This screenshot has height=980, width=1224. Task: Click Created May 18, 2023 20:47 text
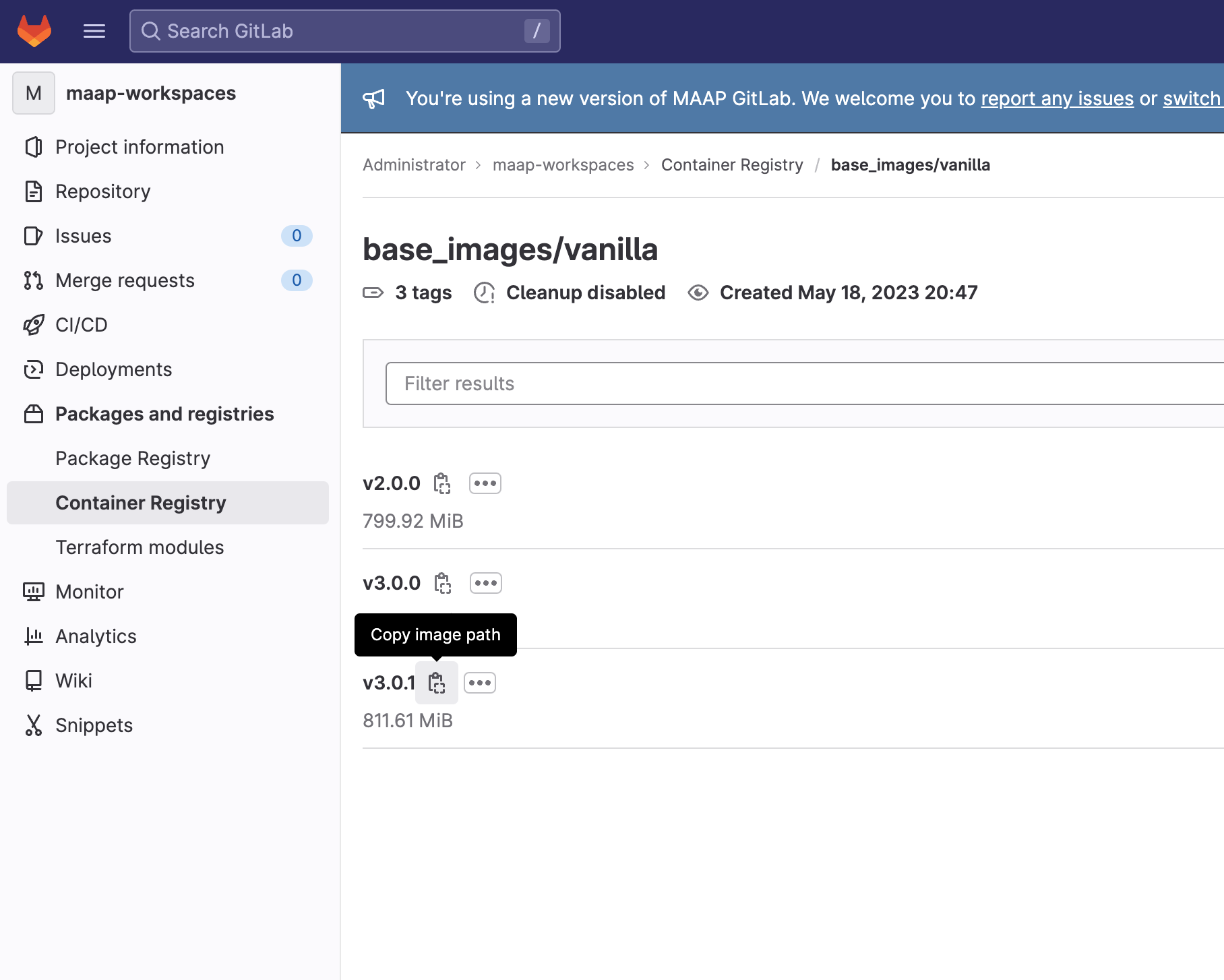(x=849, y=293)
